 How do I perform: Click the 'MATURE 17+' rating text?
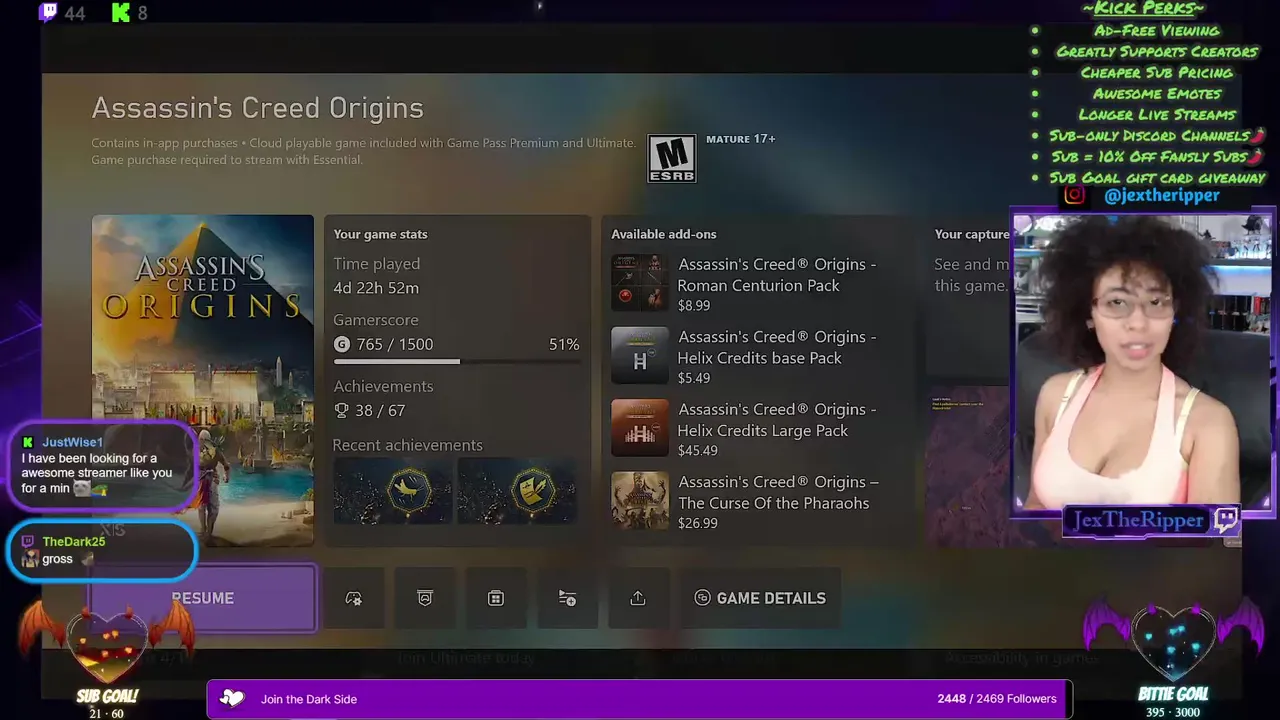tap(741, 139)
